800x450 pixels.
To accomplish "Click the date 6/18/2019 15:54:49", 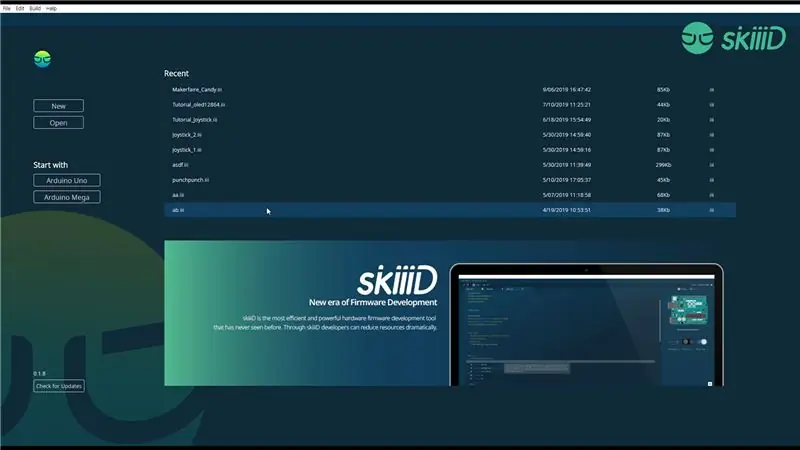I will [567, 120].
